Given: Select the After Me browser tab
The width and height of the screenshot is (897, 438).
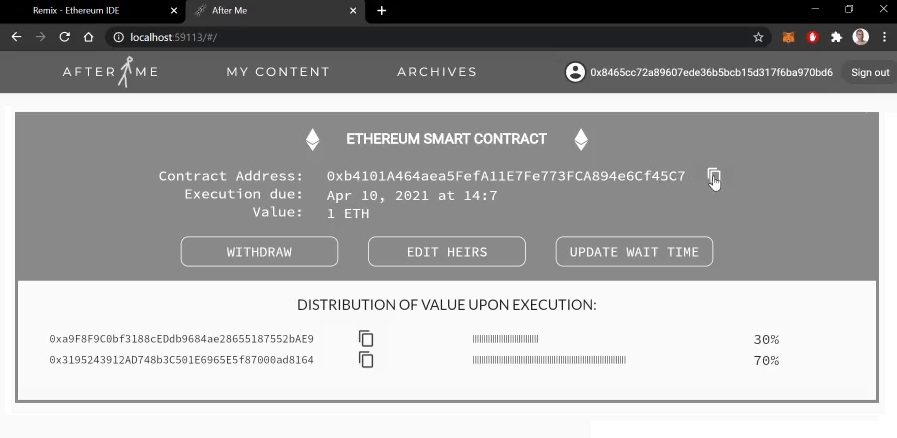Looking at the screenshot, I should pyautogui.click(x=275, y=11).
